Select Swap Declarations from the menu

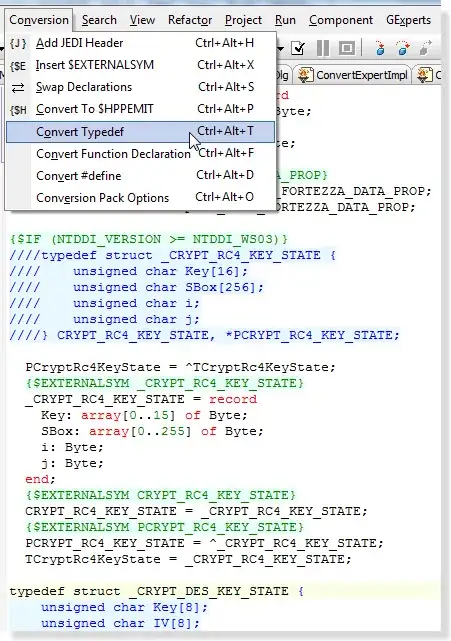(x=141, y=87)
